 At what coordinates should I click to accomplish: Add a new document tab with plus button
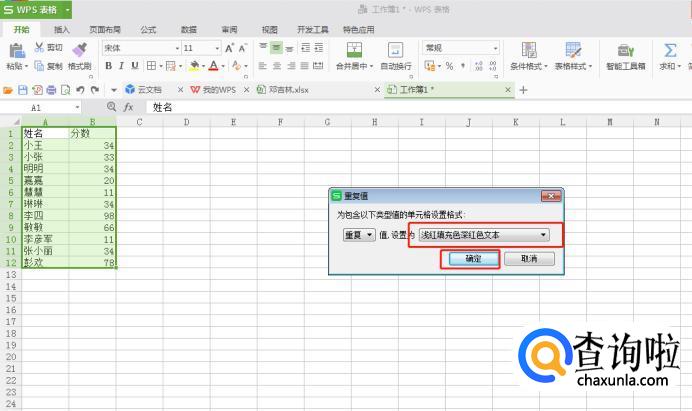point(523,90)
